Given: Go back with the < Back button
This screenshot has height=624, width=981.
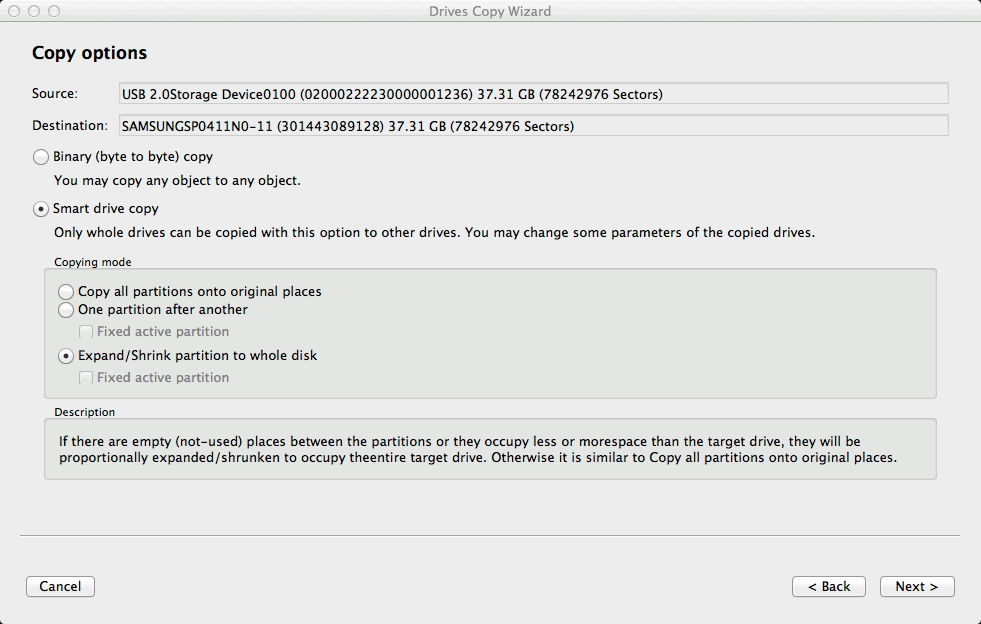Looking at the screenshot, I should 828,587.
